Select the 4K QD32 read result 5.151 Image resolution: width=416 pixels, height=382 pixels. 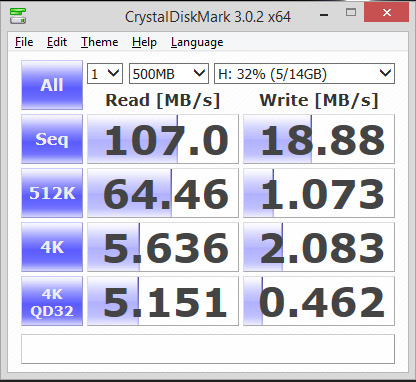(x=163, y=301)
